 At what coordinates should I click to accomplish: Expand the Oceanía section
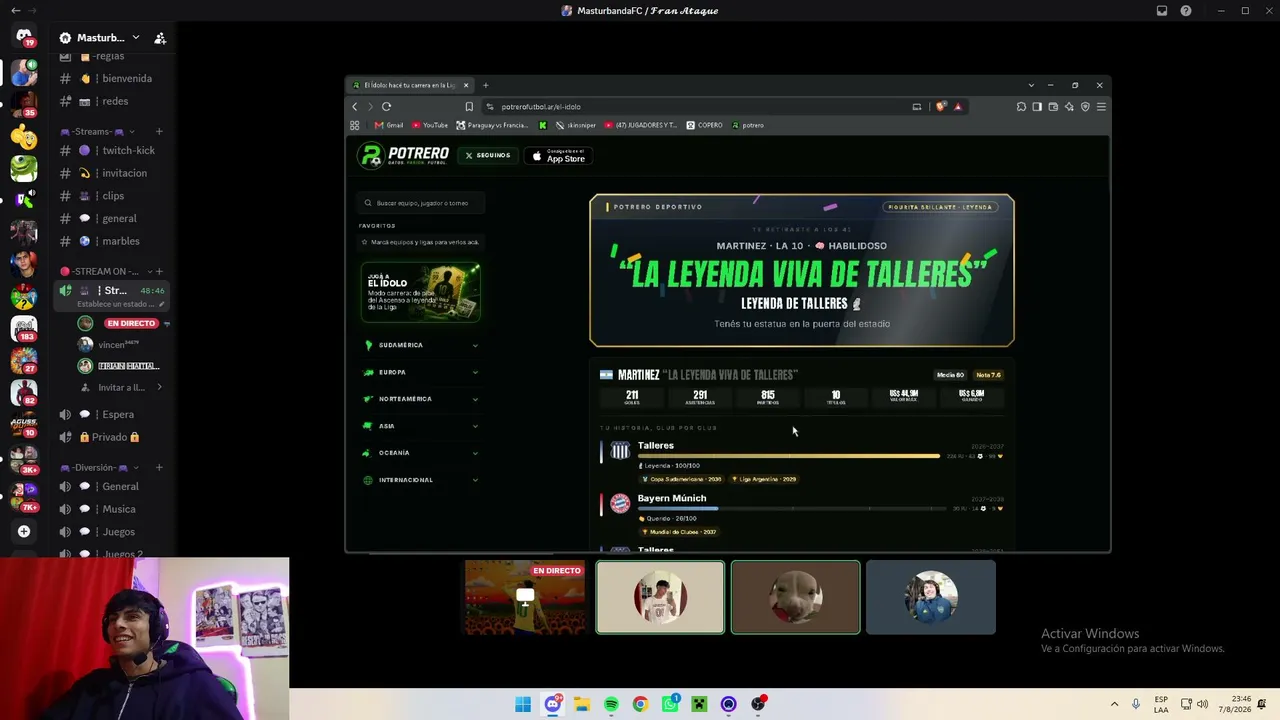click(x=421, y=453)
